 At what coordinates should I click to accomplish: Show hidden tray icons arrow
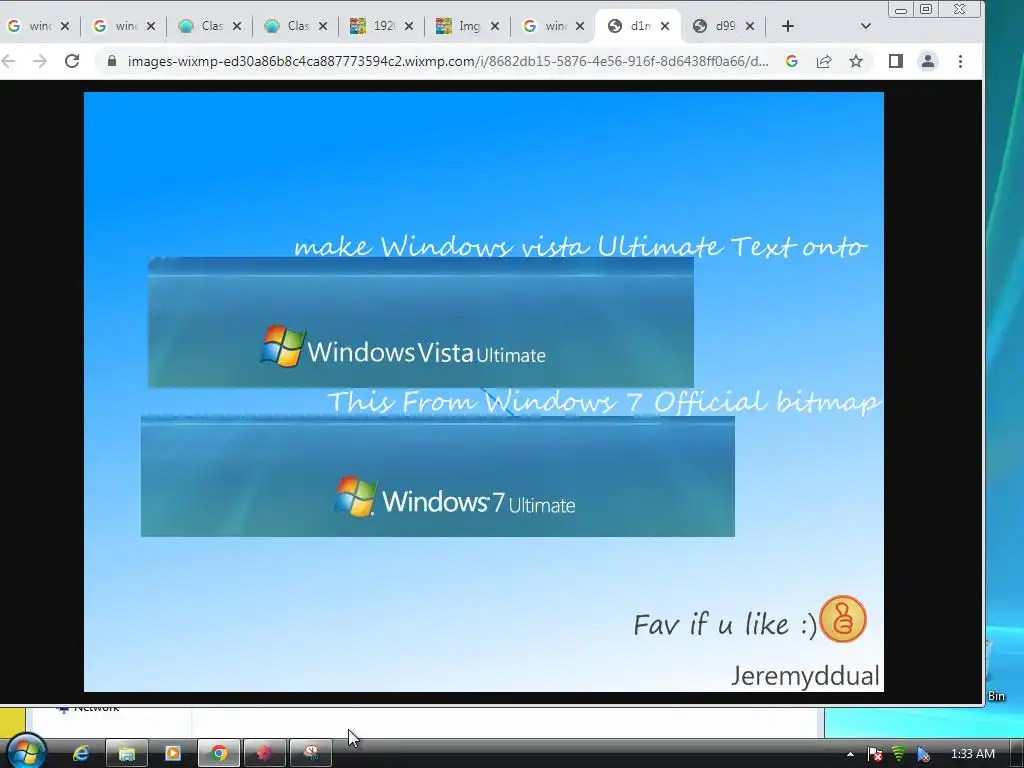tap(850, 754)
